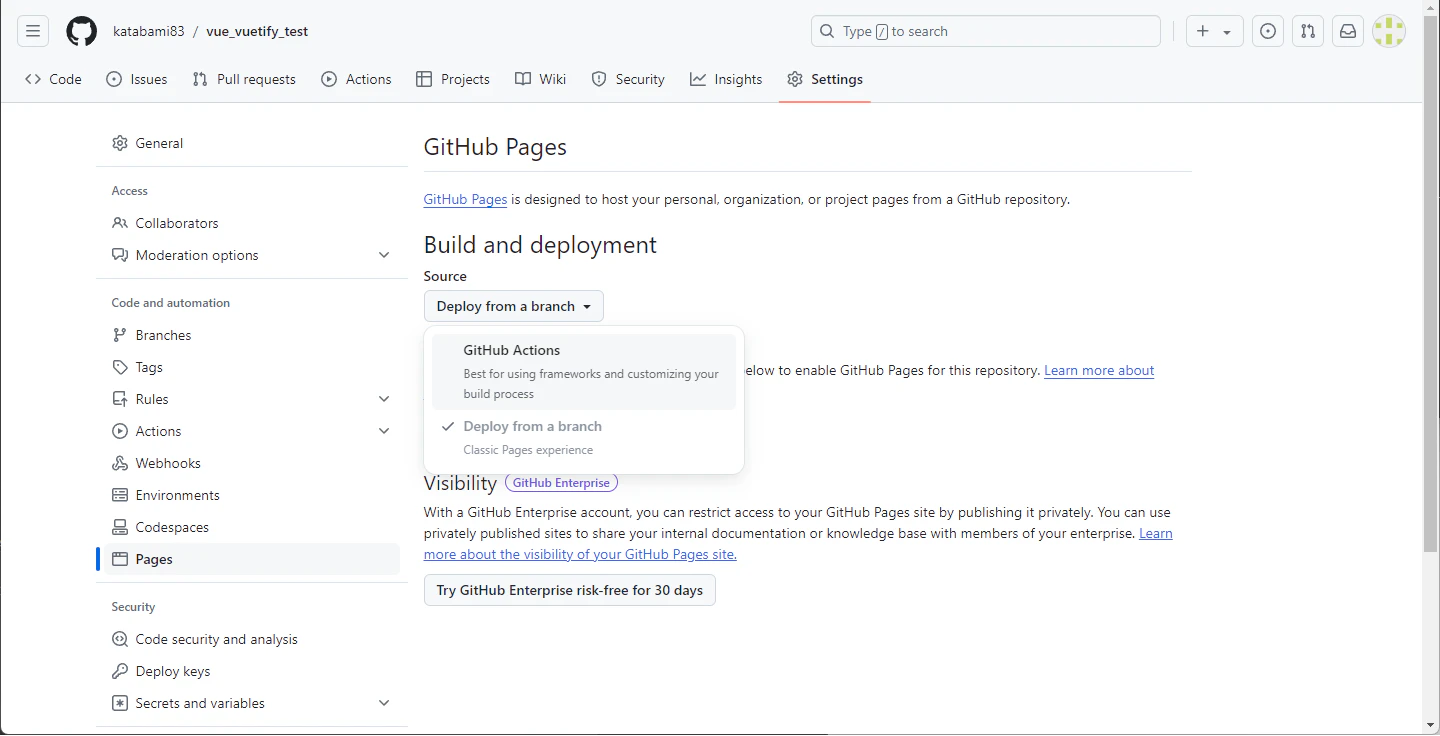
Task: Open the Code tab
Action: pyautogui.click(x=54, y=79)
